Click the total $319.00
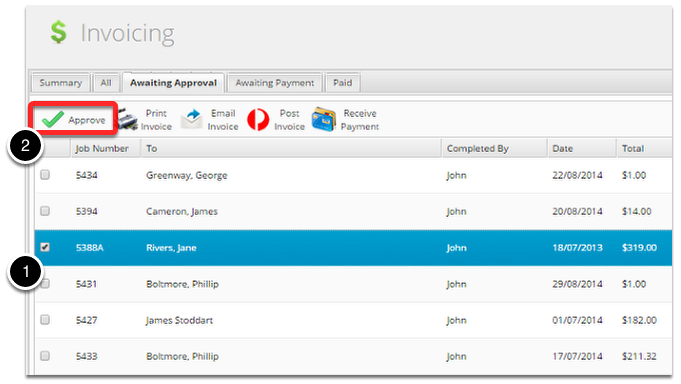681x384 pixels. coord(639,248)
